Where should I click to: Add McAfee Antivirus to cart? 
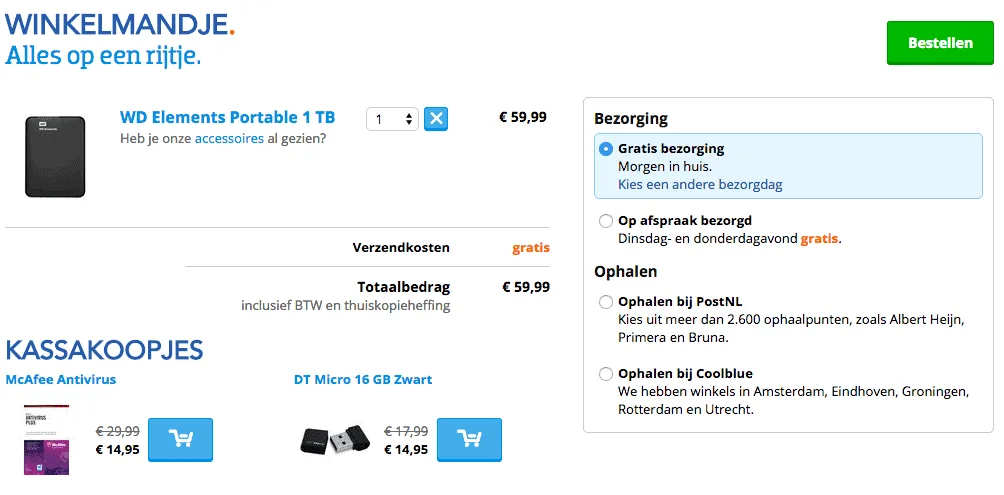point(180,439)
